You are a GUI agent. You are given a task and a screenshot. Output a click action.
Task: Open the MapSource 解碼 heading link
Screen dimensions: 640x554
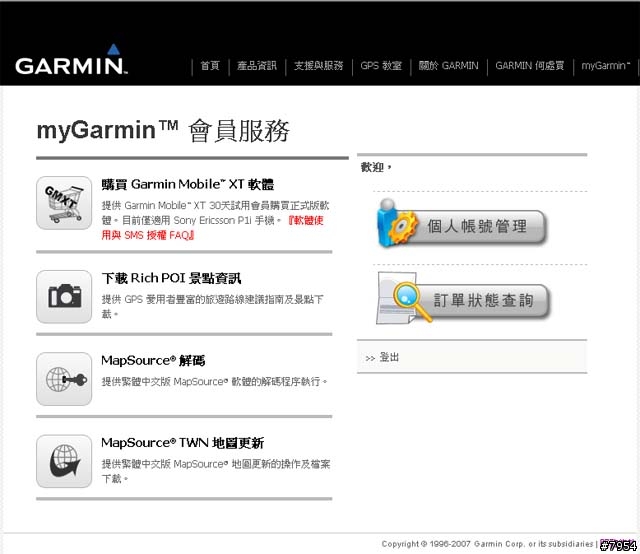(153, 360)
